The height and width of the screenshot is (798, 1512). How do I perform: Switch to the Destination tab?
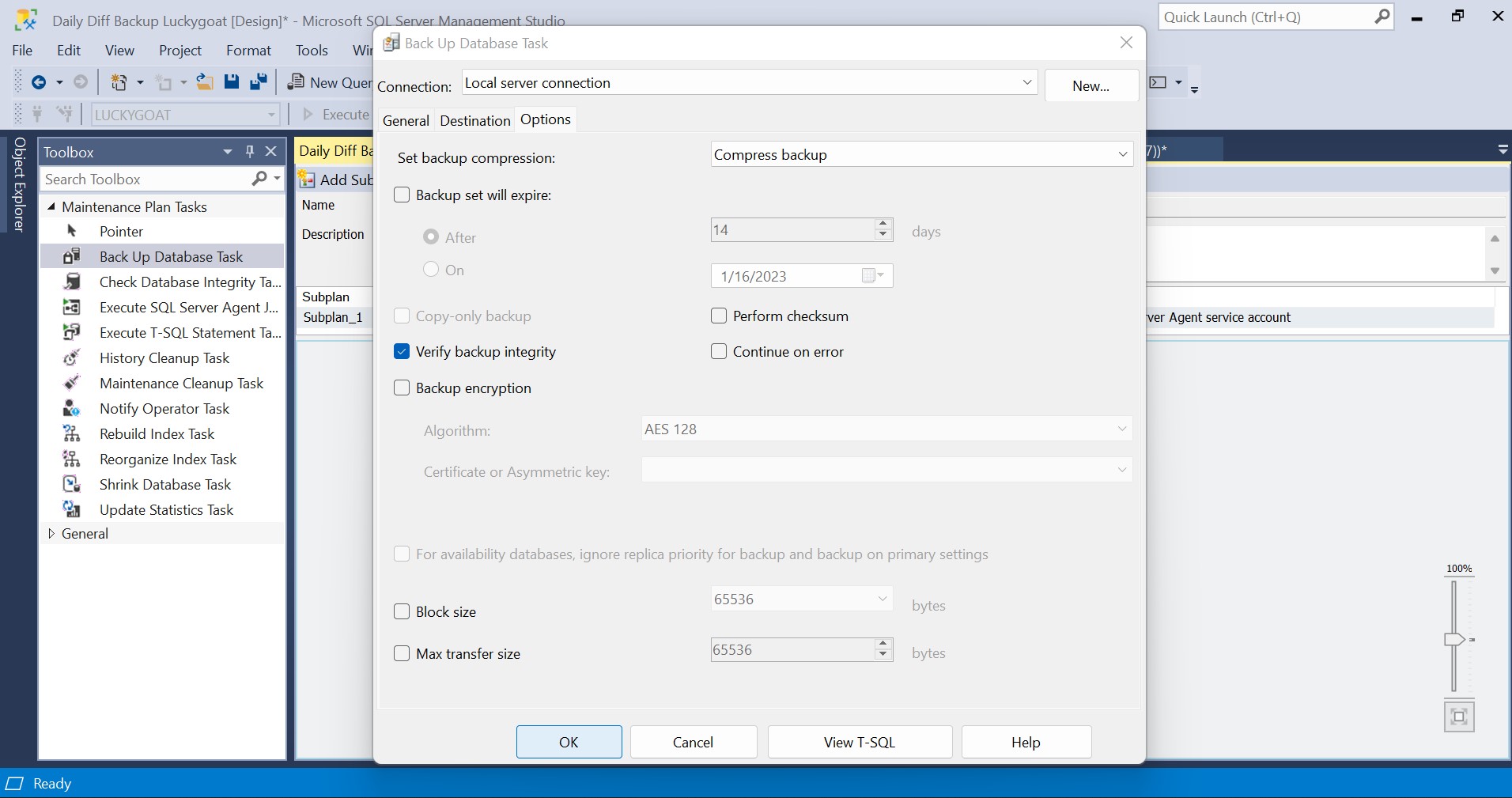[474, 120]
